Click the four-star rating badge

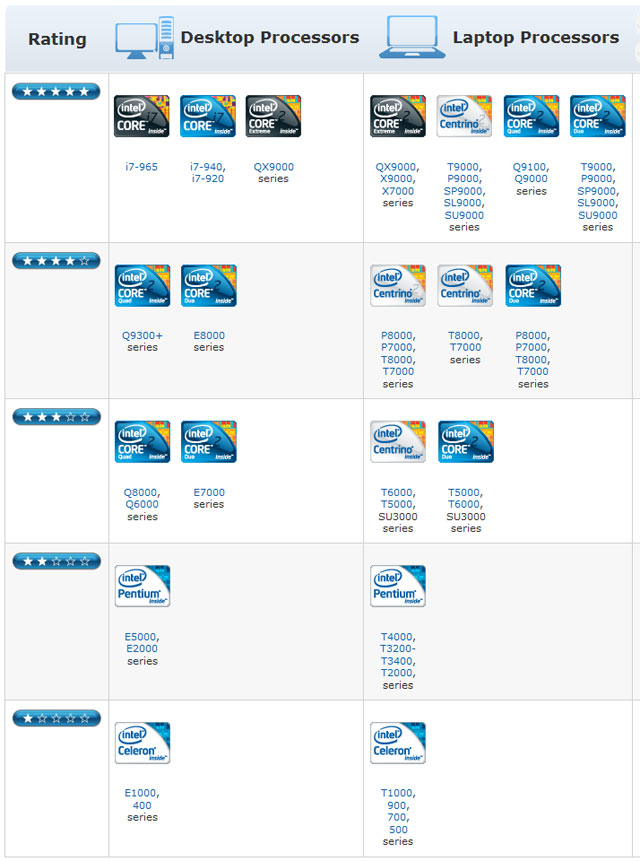(x=56, y=260)
